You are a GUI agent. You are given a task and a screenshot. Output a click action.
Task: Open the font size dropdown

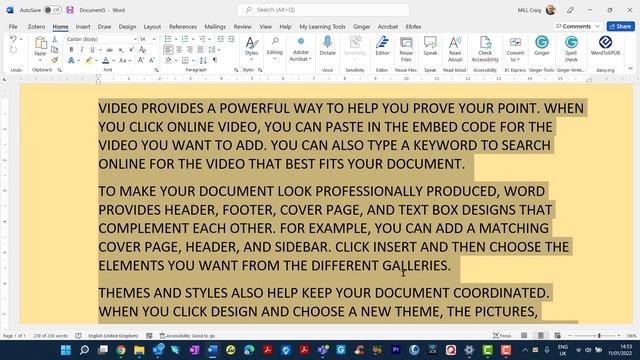154,39
